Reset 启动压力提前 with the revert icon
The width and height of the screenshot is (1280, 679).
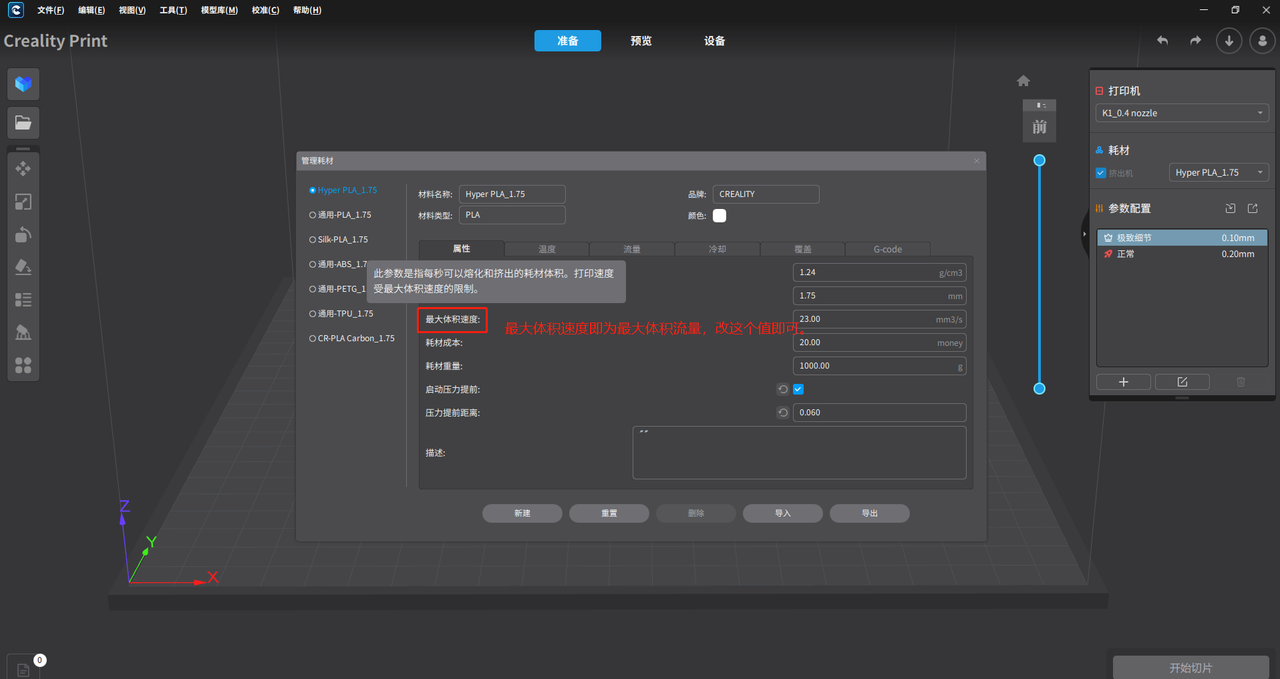point(783,389)
